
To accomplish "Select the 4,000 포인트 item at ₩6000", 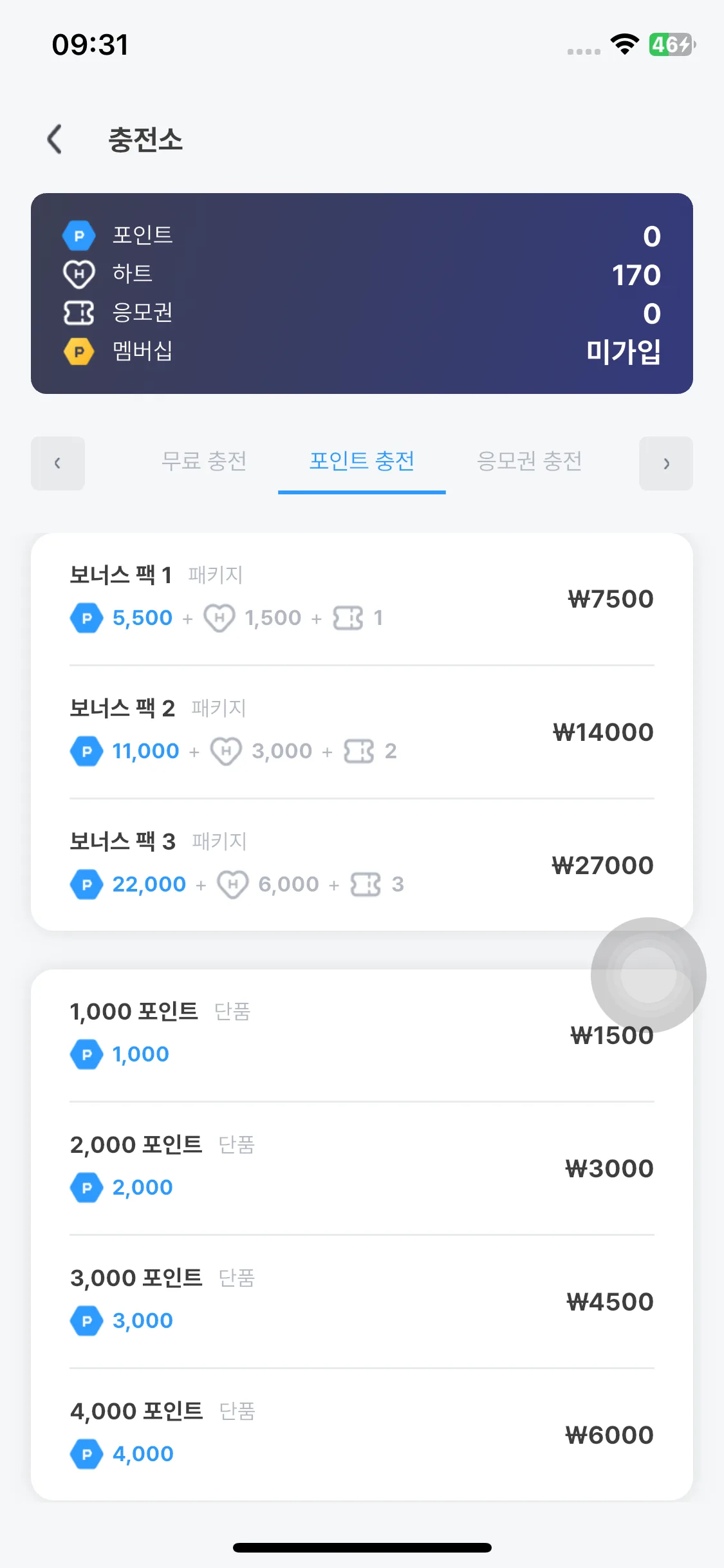I will tap(362, 1434).
